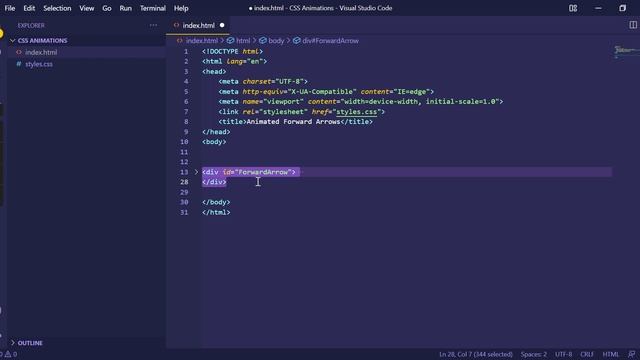Click the <!DOCTYPE html> line
640x360 pixels.
click(x=232, y=51)
